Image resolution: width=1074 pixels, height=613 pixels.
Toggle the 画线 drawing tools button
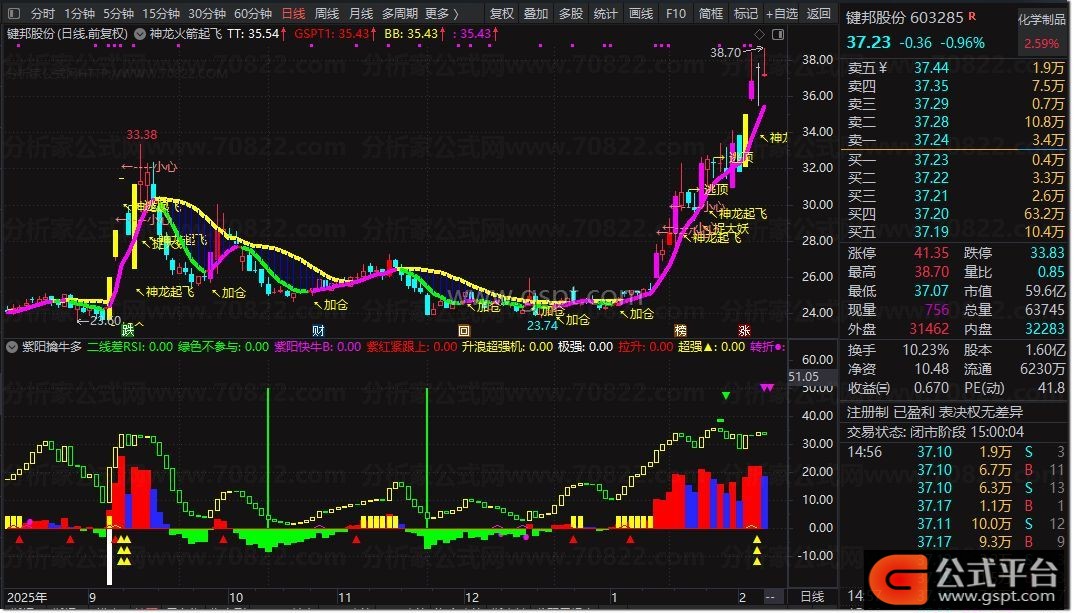640,14
